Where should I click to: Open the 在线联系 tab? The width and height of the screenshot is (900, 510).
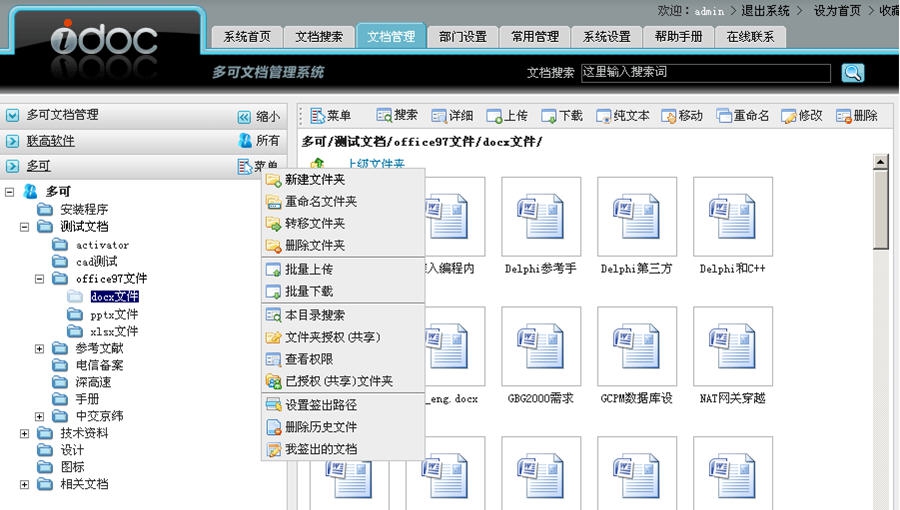(x=750, y=37)
